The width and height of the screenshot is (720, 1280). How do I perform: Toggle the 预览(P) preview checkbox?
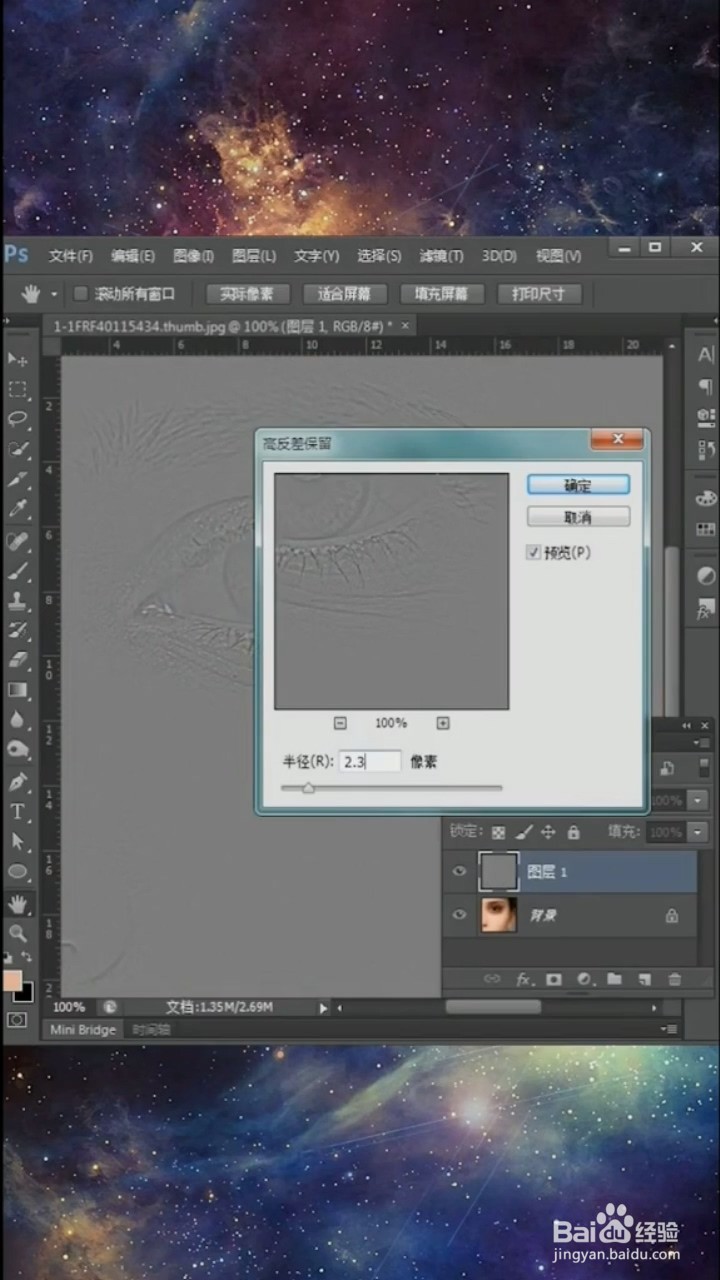pyautogui.click(x=534, y=552)
